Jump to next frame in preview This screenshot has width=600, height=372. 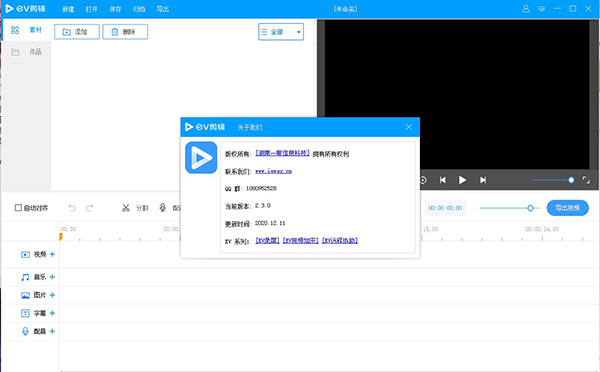coord(483,180)
